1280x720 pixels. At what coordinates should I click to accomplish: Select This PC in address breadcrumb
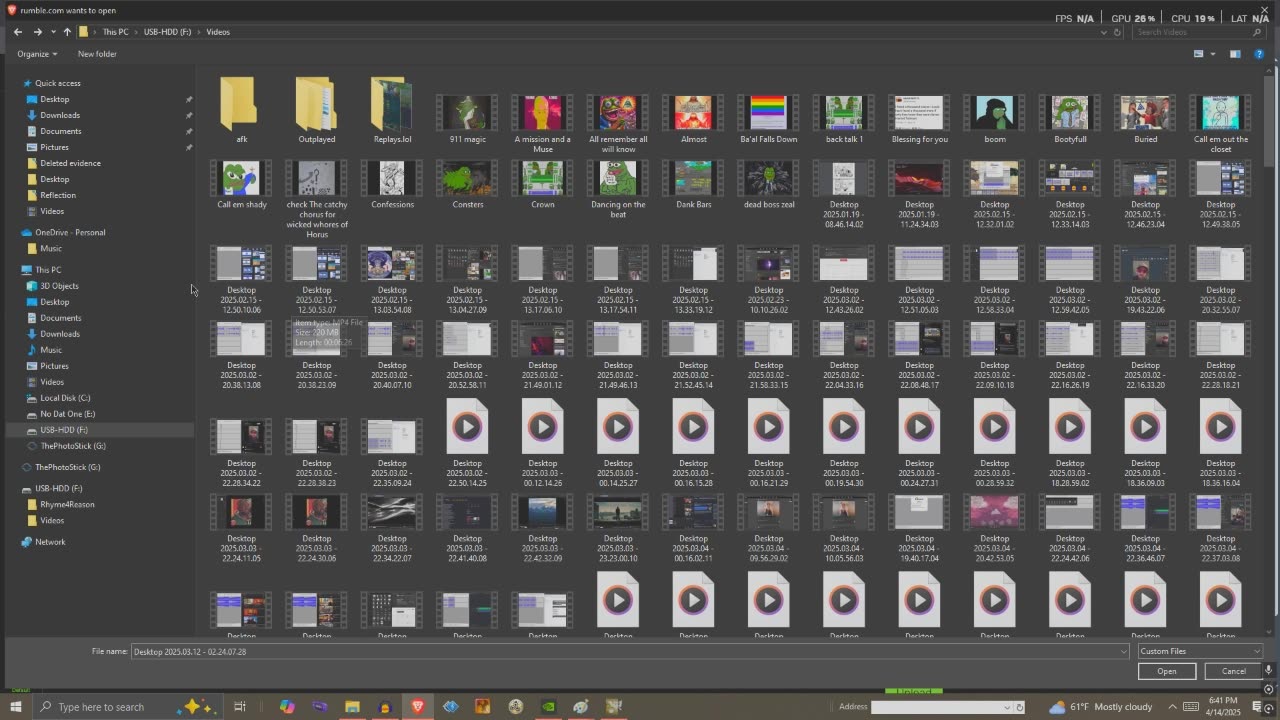coord(115,32)
